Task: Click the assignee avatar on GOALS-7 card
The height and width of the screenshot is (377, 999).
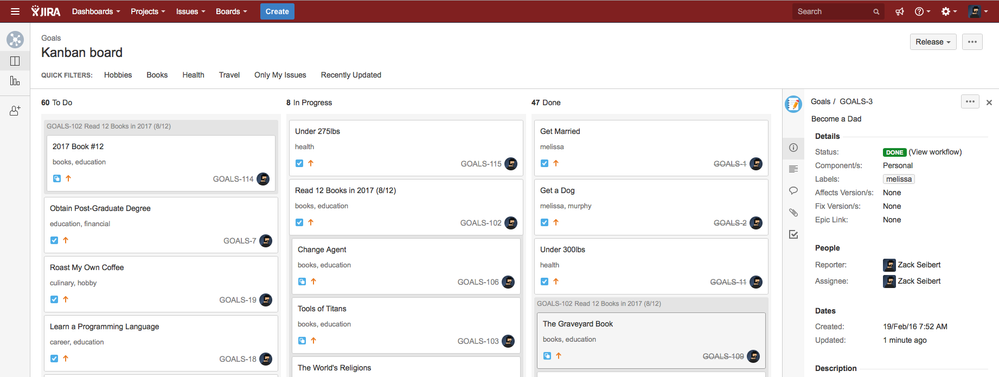Action: [266, 241]
